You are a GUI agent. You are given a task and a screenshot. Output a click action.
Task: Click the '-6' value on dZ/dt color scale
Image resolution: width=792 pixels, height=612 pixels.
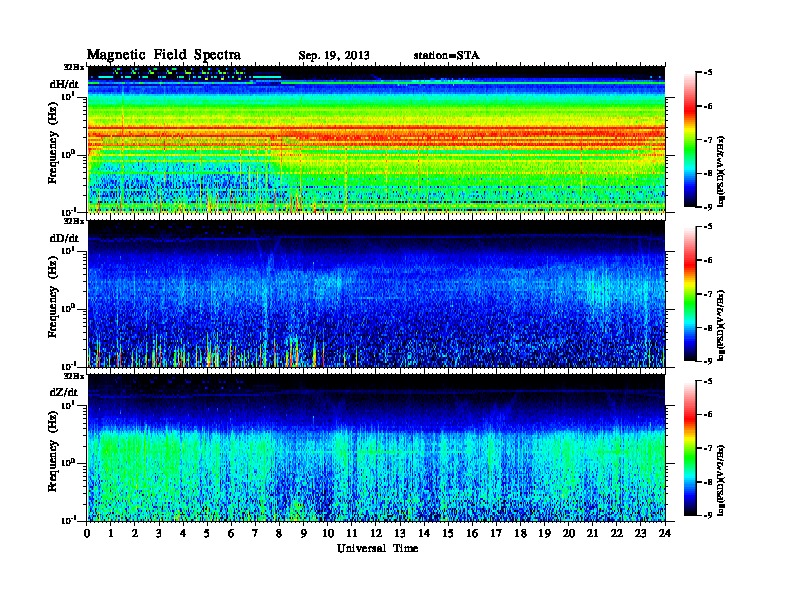tap(707, 415)
